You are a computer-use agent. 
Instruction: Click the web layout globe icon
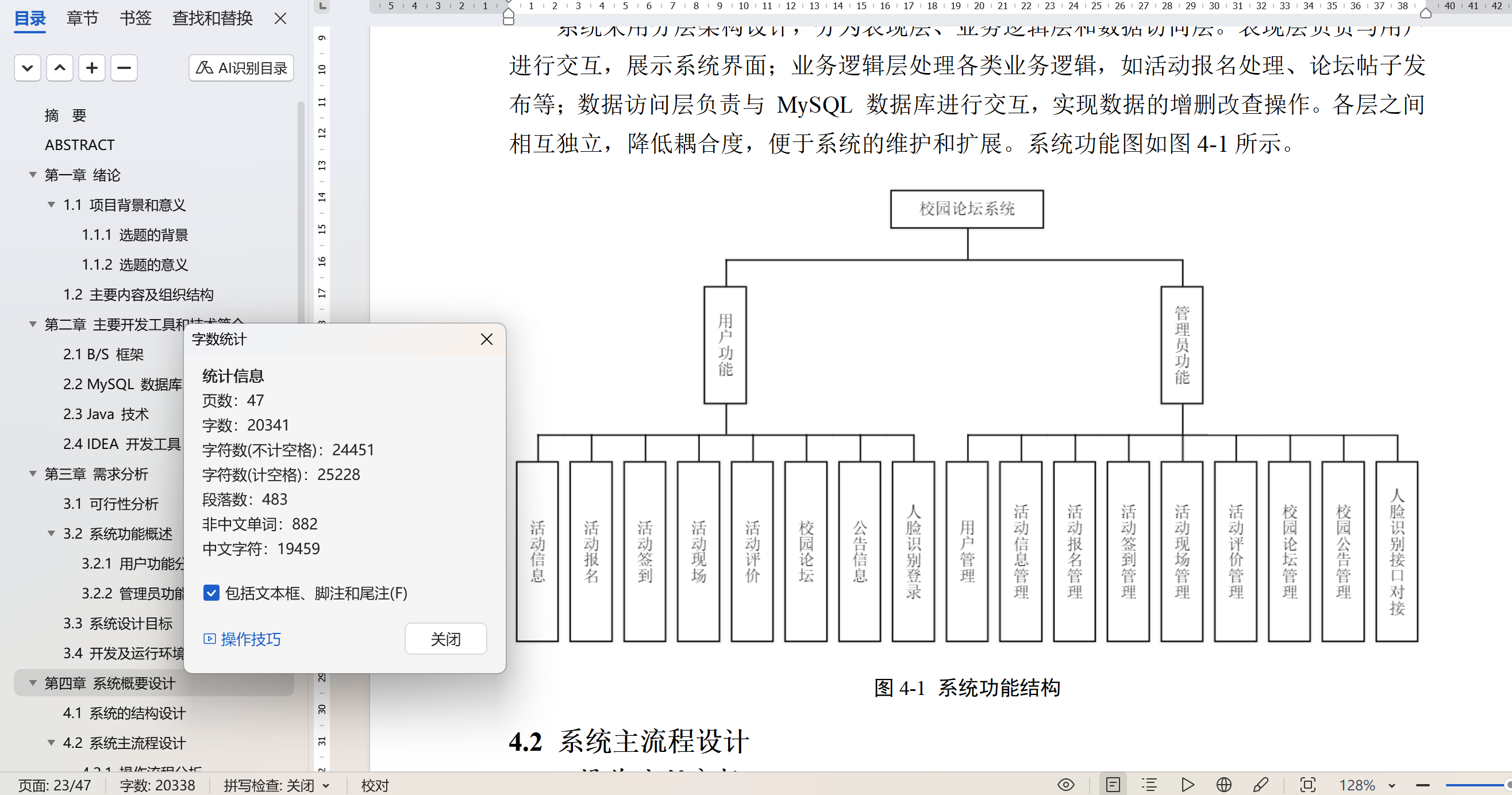1224,785
